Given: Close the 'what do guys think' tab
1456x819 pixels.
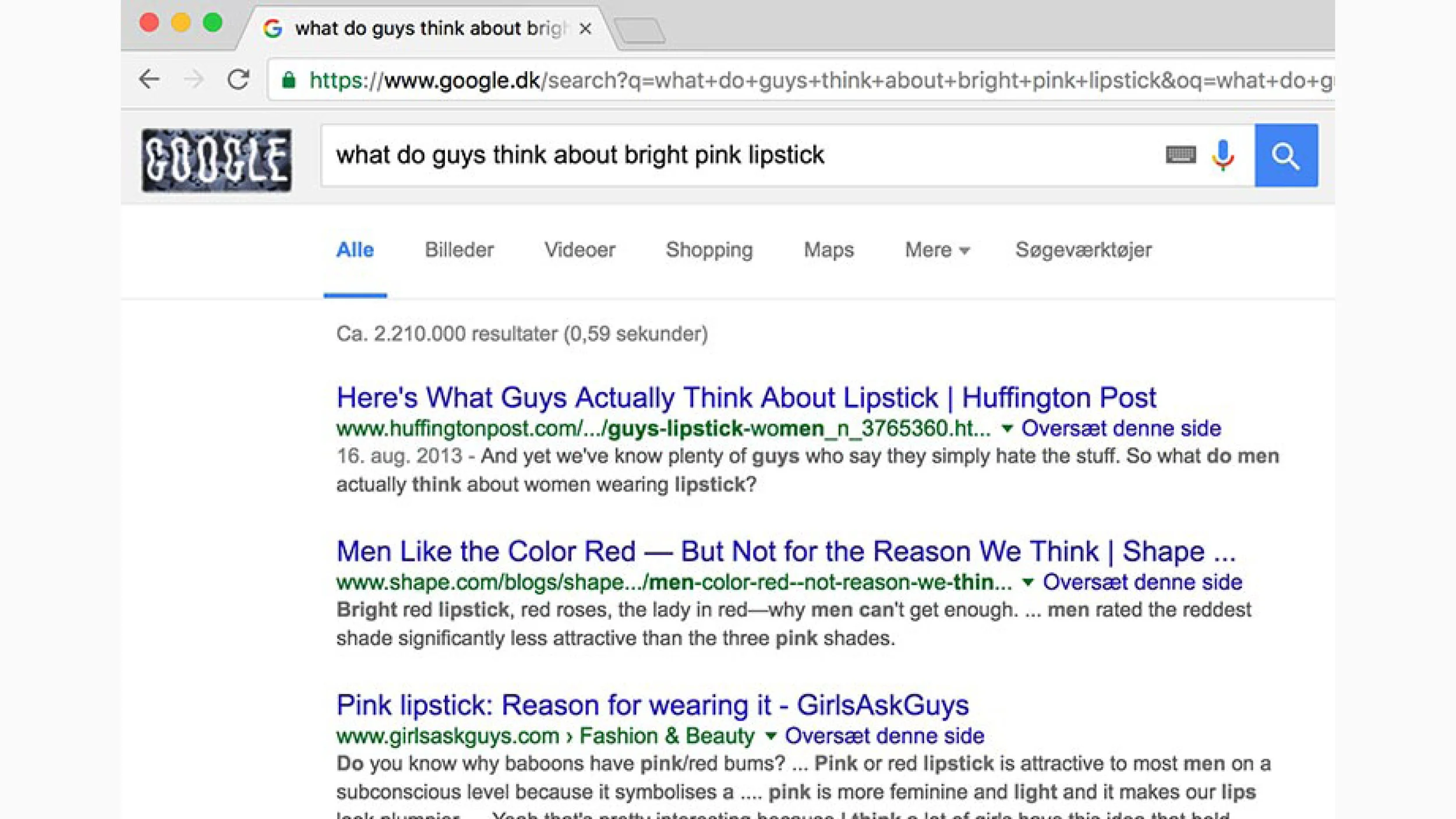Looking at the screenshot, I should (x=585, y=29).
